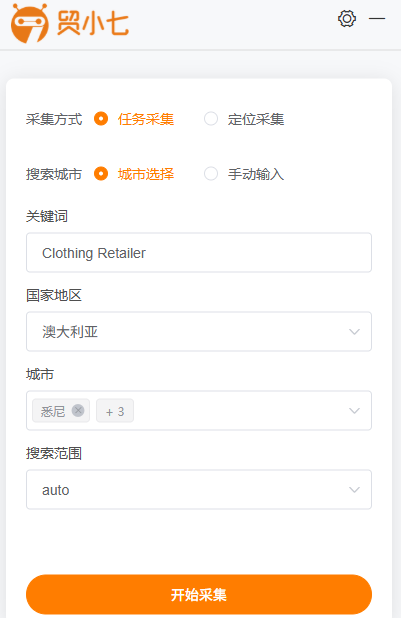Click the 悉尼 tag label
Image resolution: width=401 pixels, height=618 pixels.
pyautogui.click(x=53, y=411)
